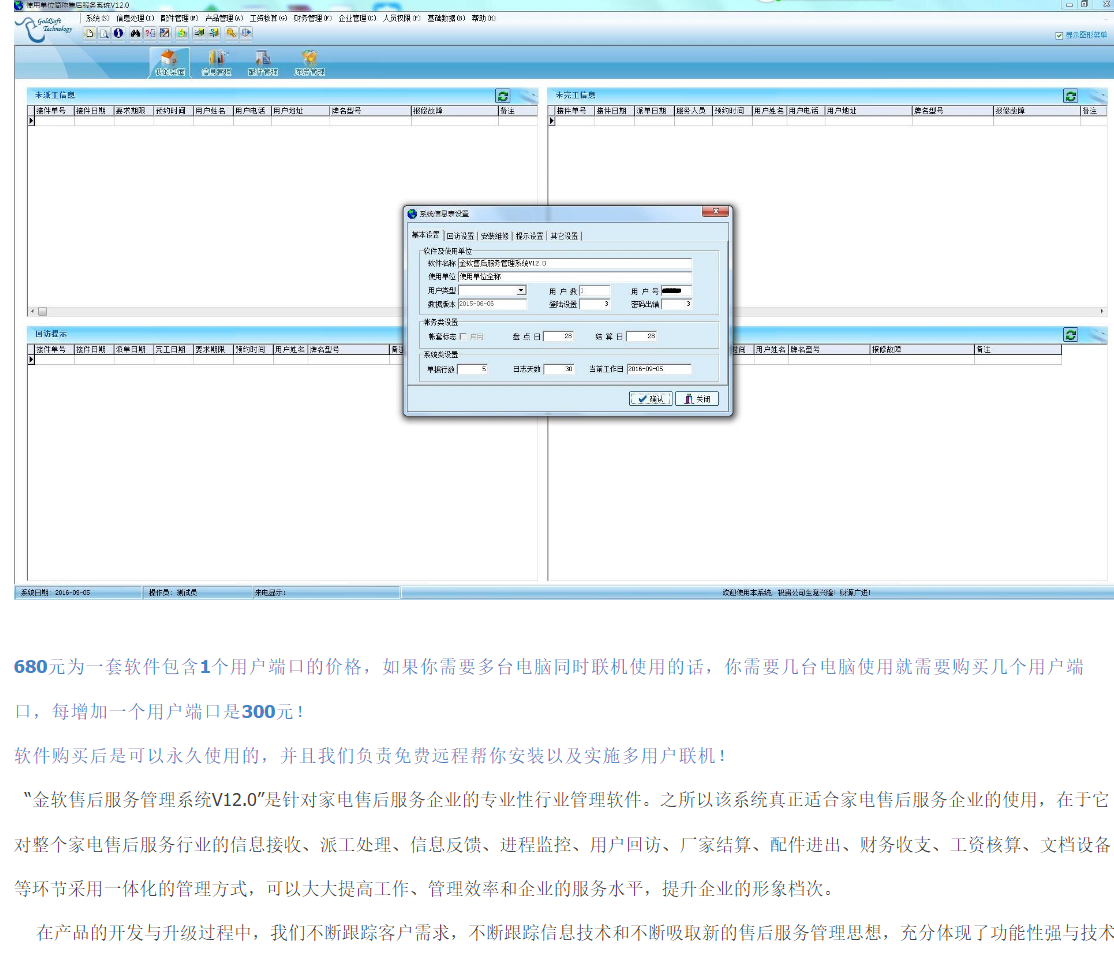Click the 软件名称 input field
The image size is (1114, 960).
point(575,264)
